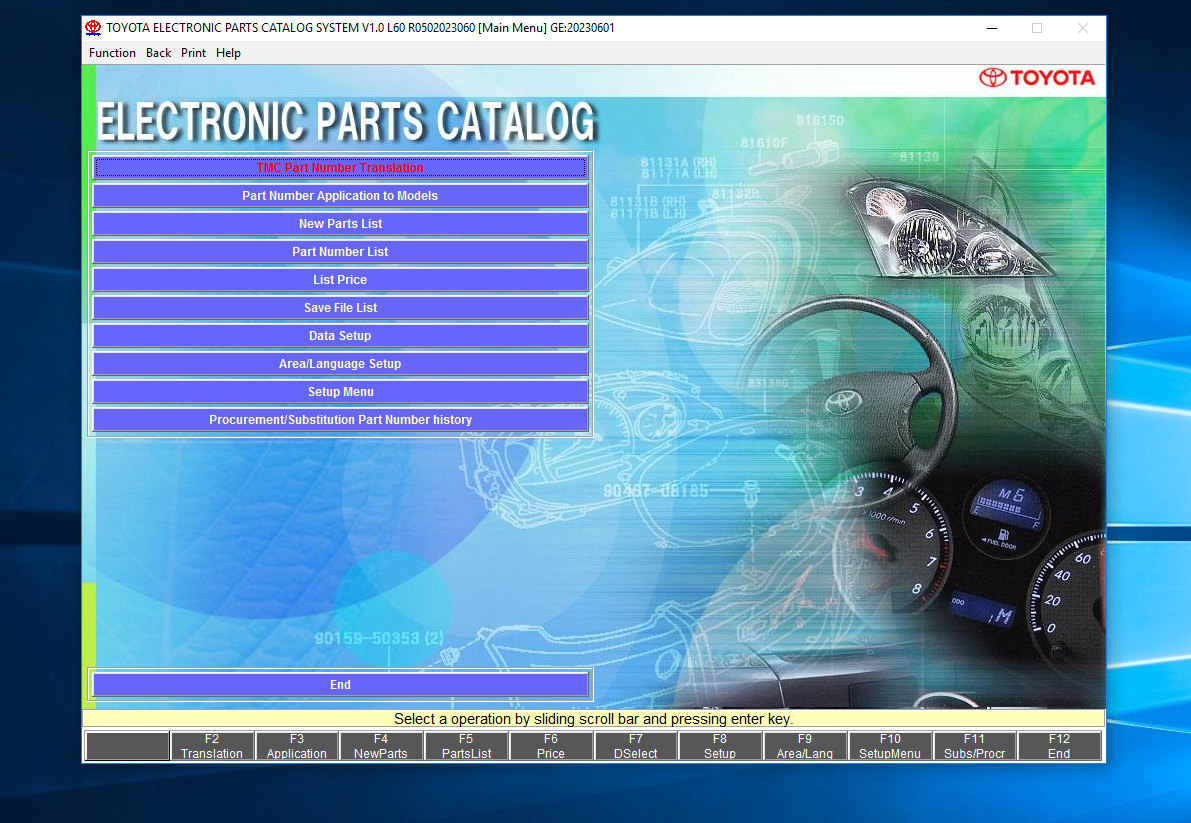Open the New Parts List screen
This screenshot has width=1191, height=823.
click(340, 223)
